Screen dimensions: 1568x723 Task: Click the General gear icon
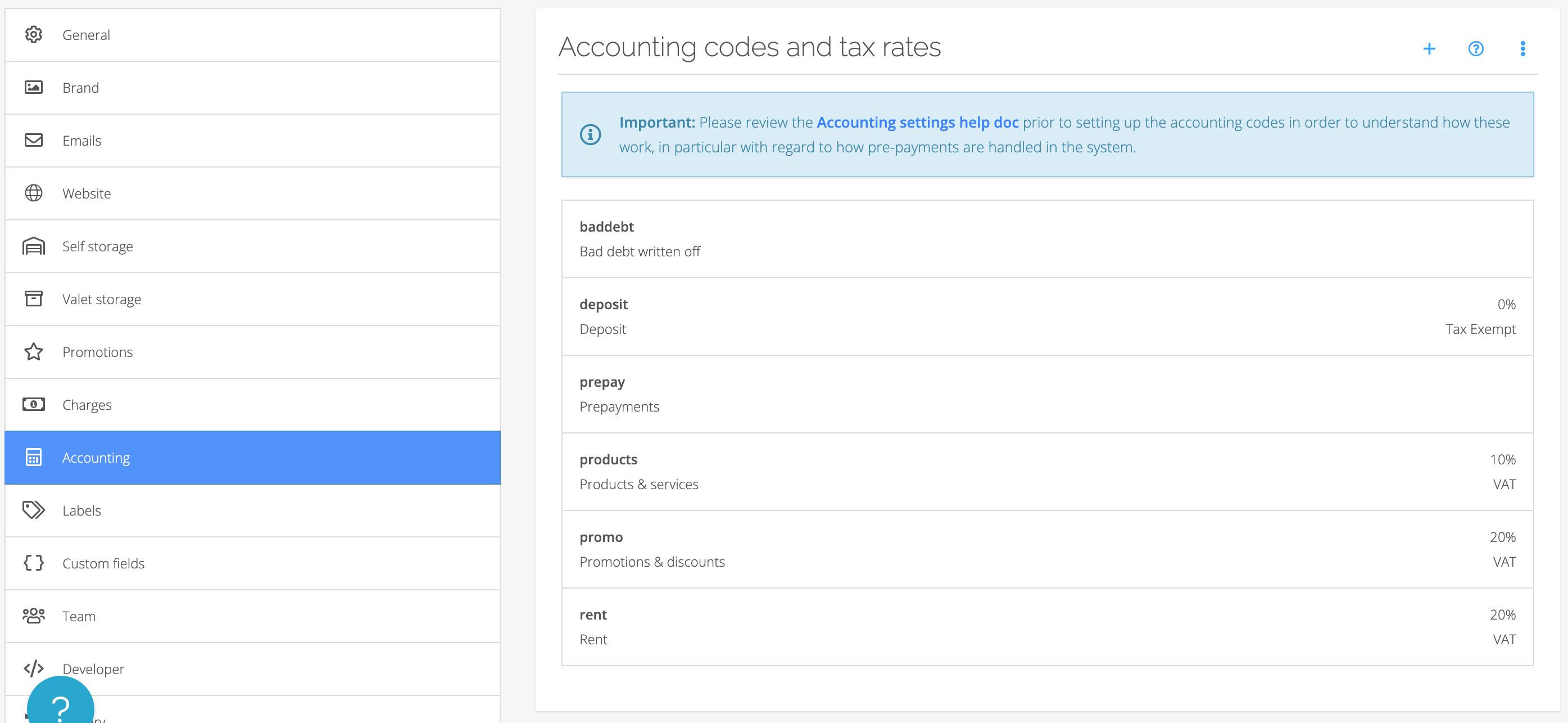34,35
